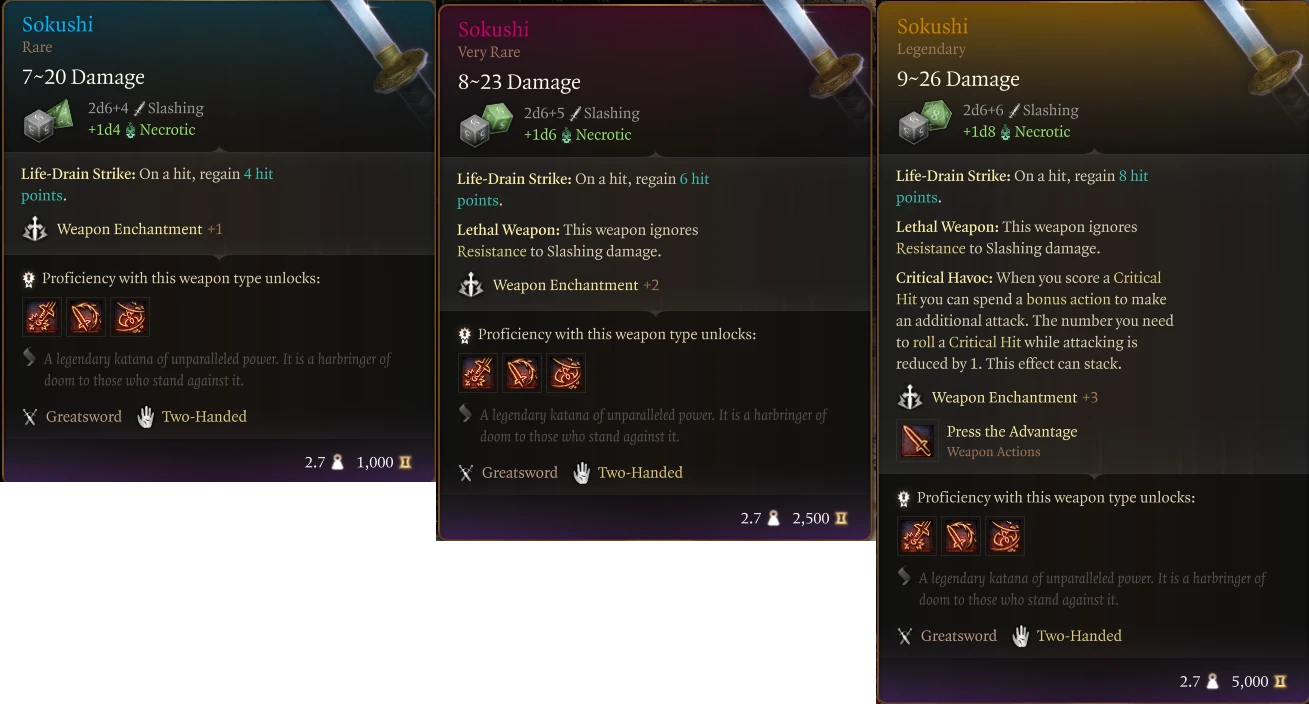Screen dimensions: 1309x704
Task: Open the 'Resistance' link in Very Rare tooltip
Action: pyautogui.click(x=492, y=252)
